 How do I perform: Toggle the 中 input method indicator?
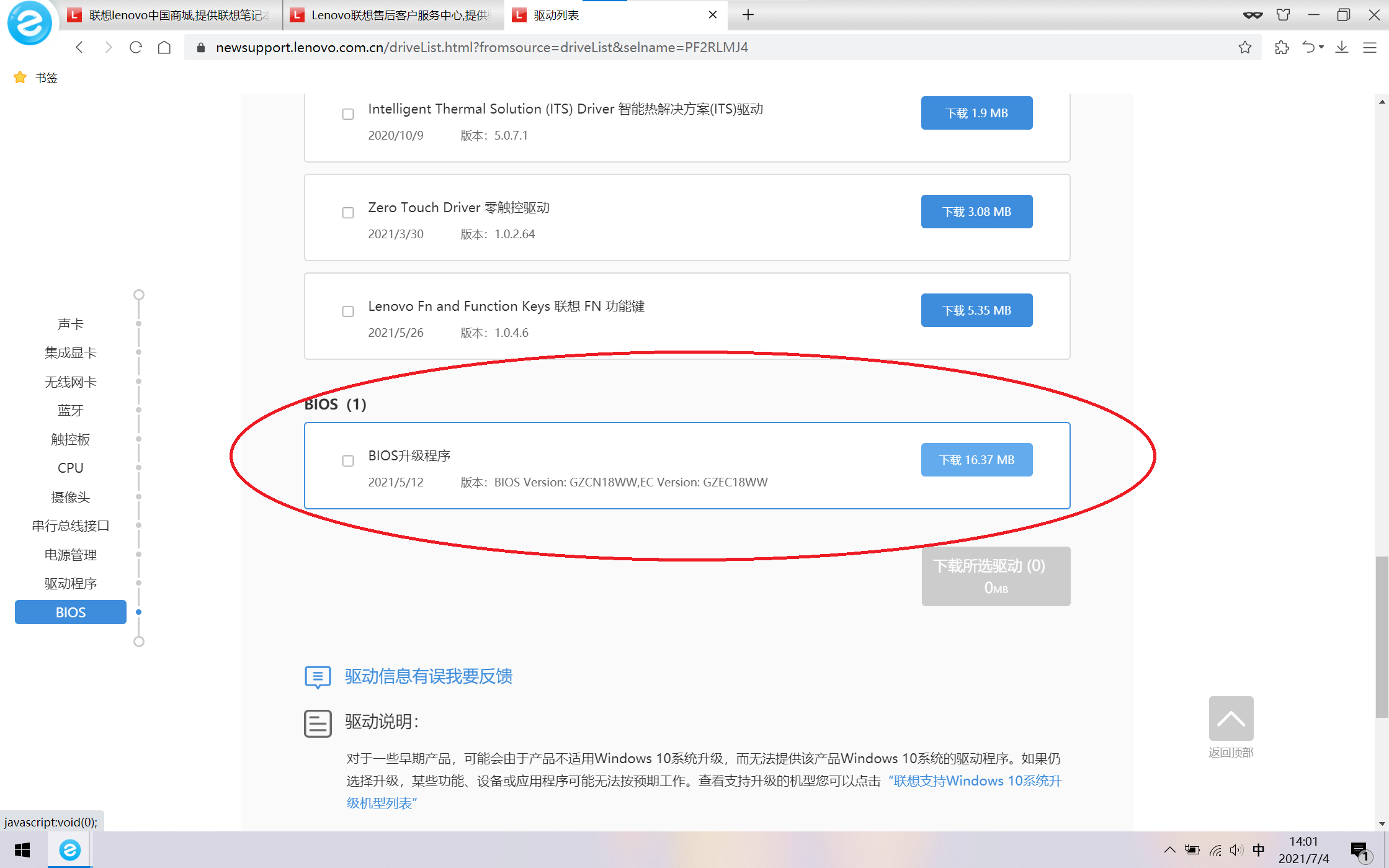pyautogui.click(x=1259, y=850)
